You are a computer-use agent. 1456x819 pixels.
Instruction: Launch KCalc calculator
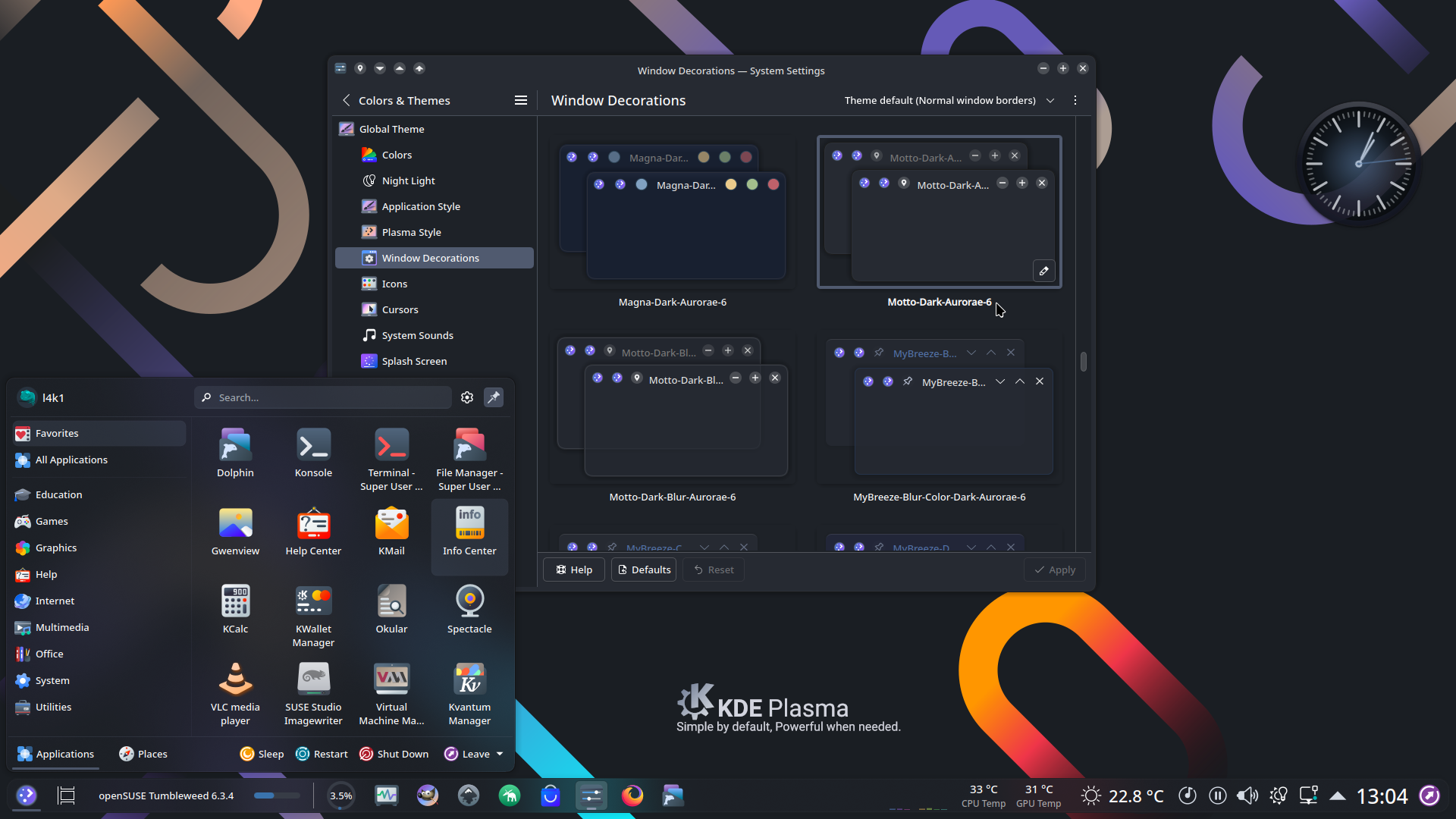pos(235,610)
